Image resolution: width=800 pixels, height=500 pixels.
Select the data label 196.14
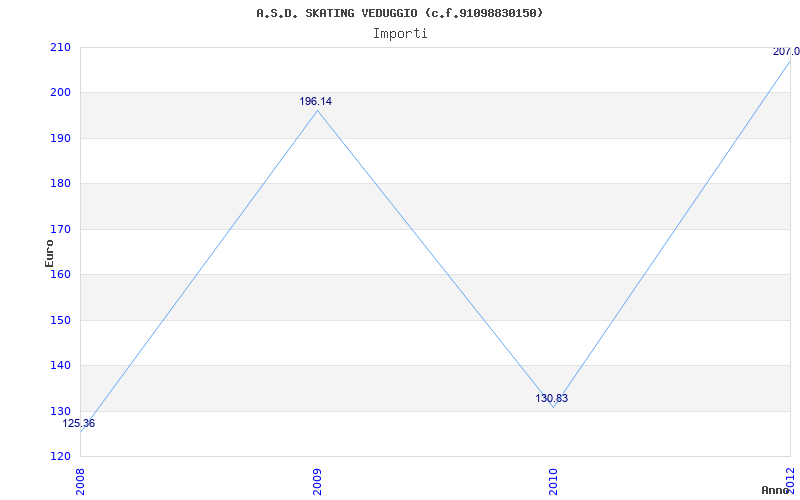[x=315, y=102]
